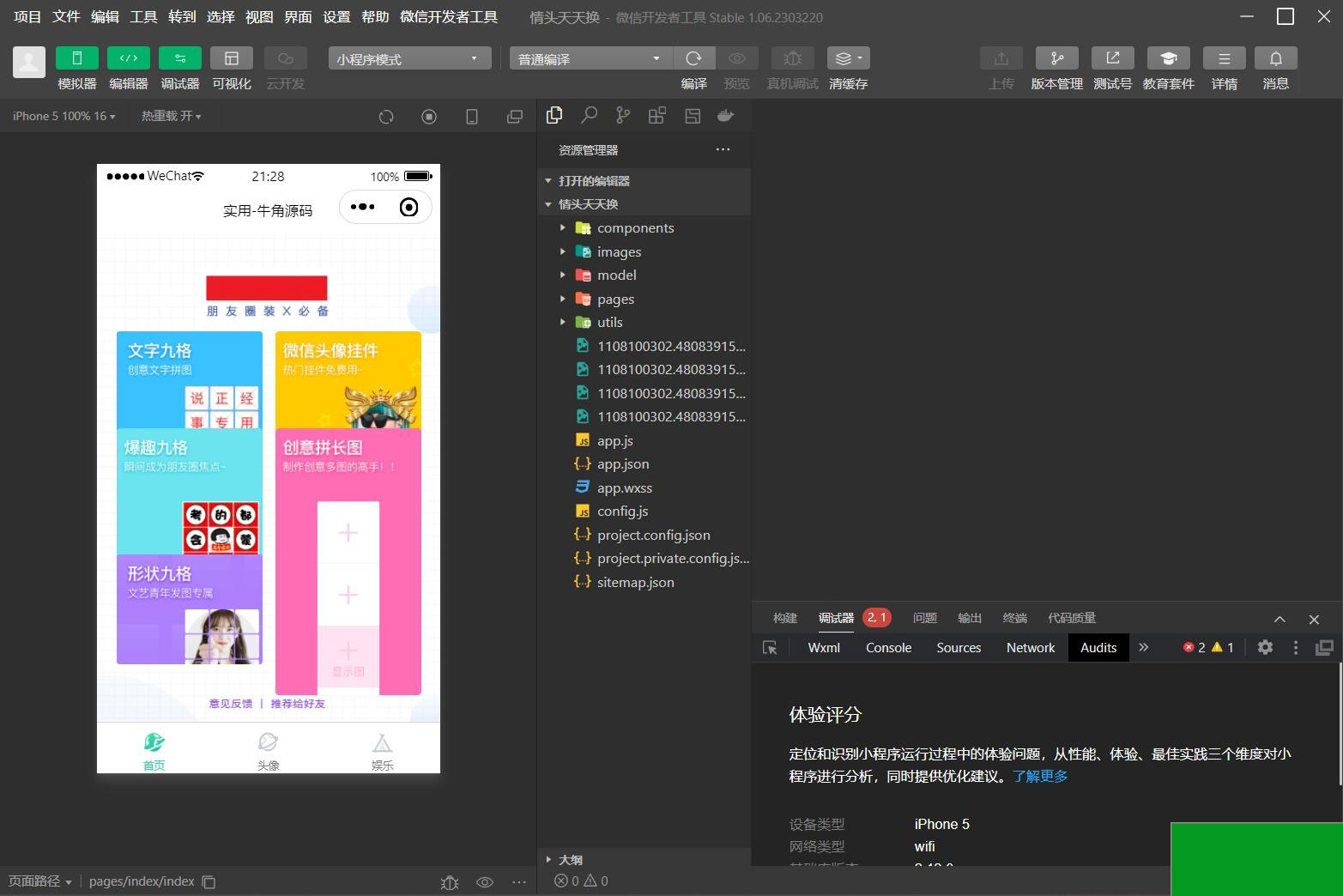
Task: Click the 上传 upload icon
Action: coord(1001,58)
